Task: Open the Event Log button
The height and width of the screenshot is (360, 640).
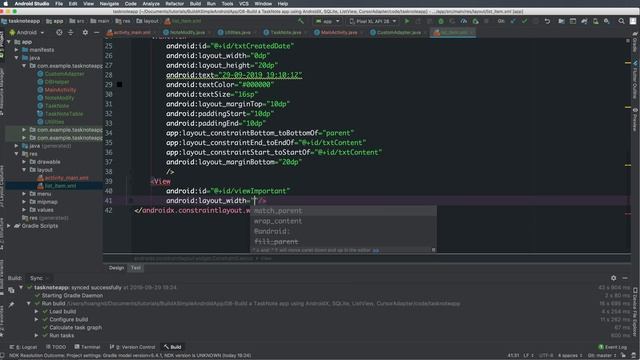Action: tap(613, 347)
